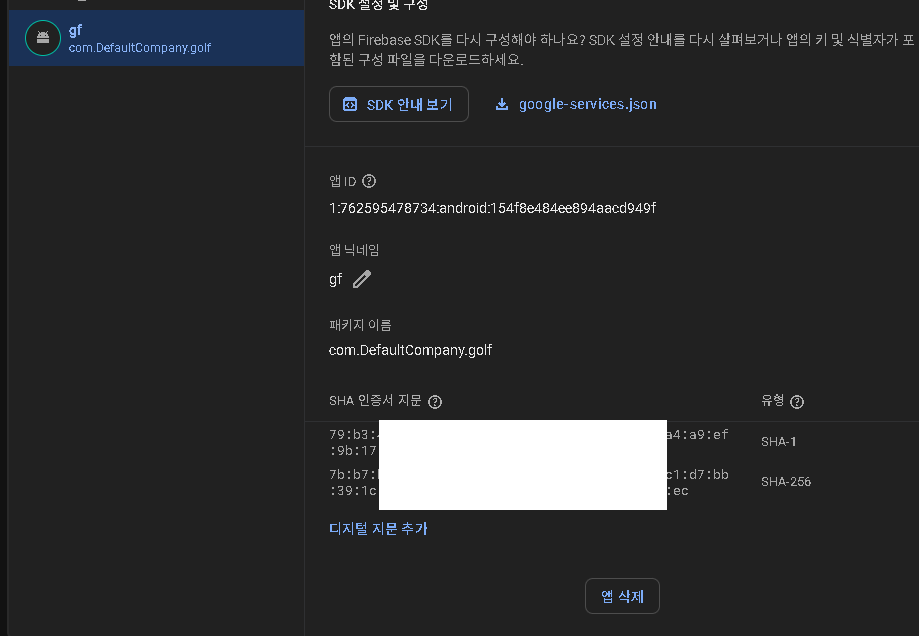The height and width of the screenshot is (636, 919).
Task: Click the 패키지 이름 label
Action: click(x=360, y=325)
